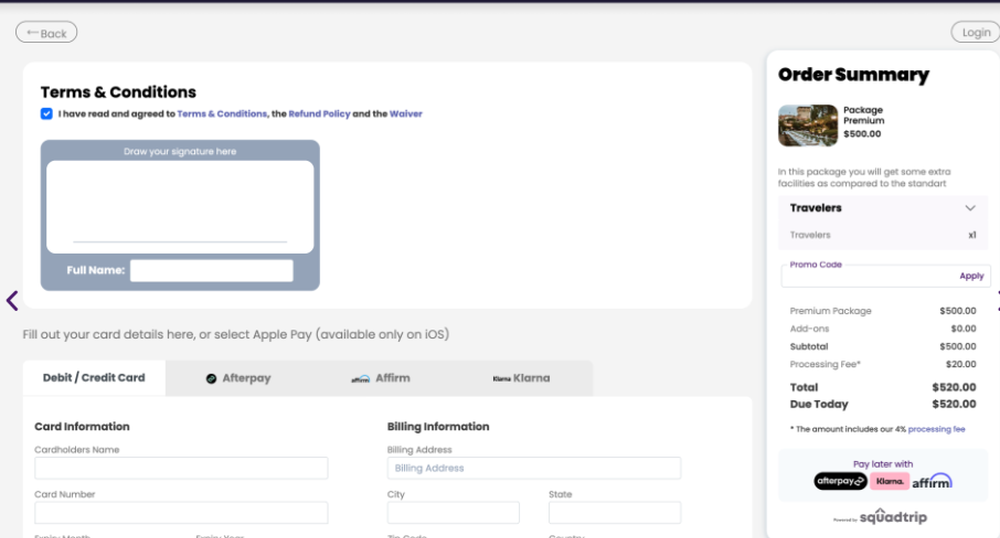1000x538 pixels.
Task: Click the State input field
Action: coord(614,513)
